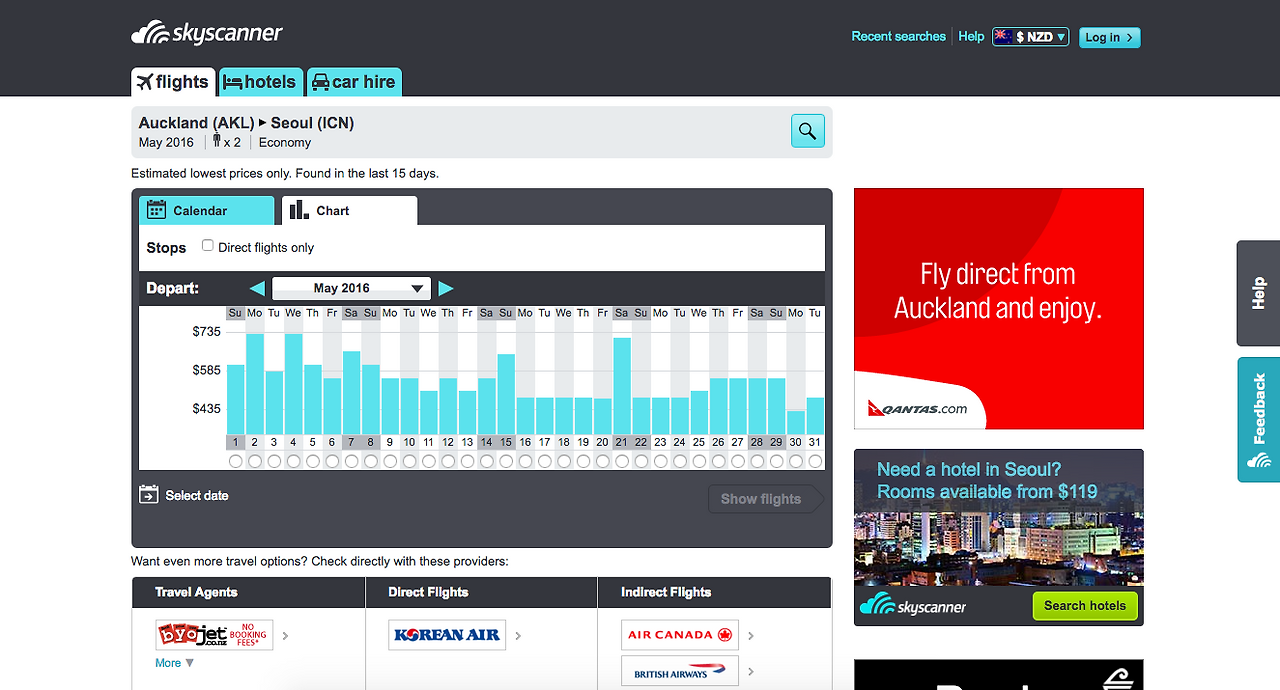The image size is (1280, 690).
Task: Click the New Zealand flag icon
Action: (x=1003, y=36)
